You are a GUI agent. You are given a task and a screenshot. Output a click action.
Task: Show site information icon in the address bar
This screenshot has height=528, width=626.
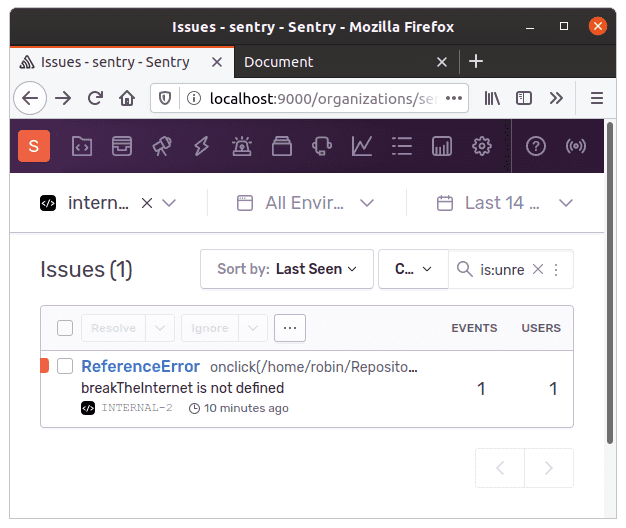tap(194, 98)
